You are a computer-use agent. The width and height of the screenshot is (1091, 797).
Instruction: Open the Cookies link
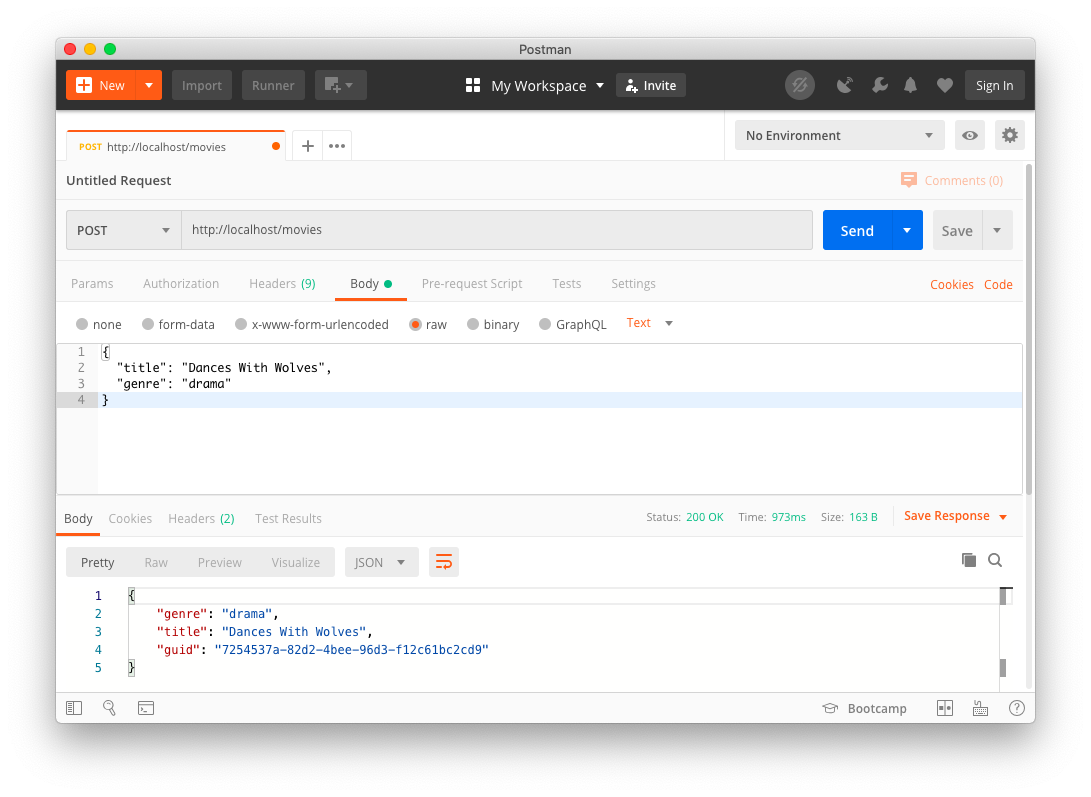(951, 285)
